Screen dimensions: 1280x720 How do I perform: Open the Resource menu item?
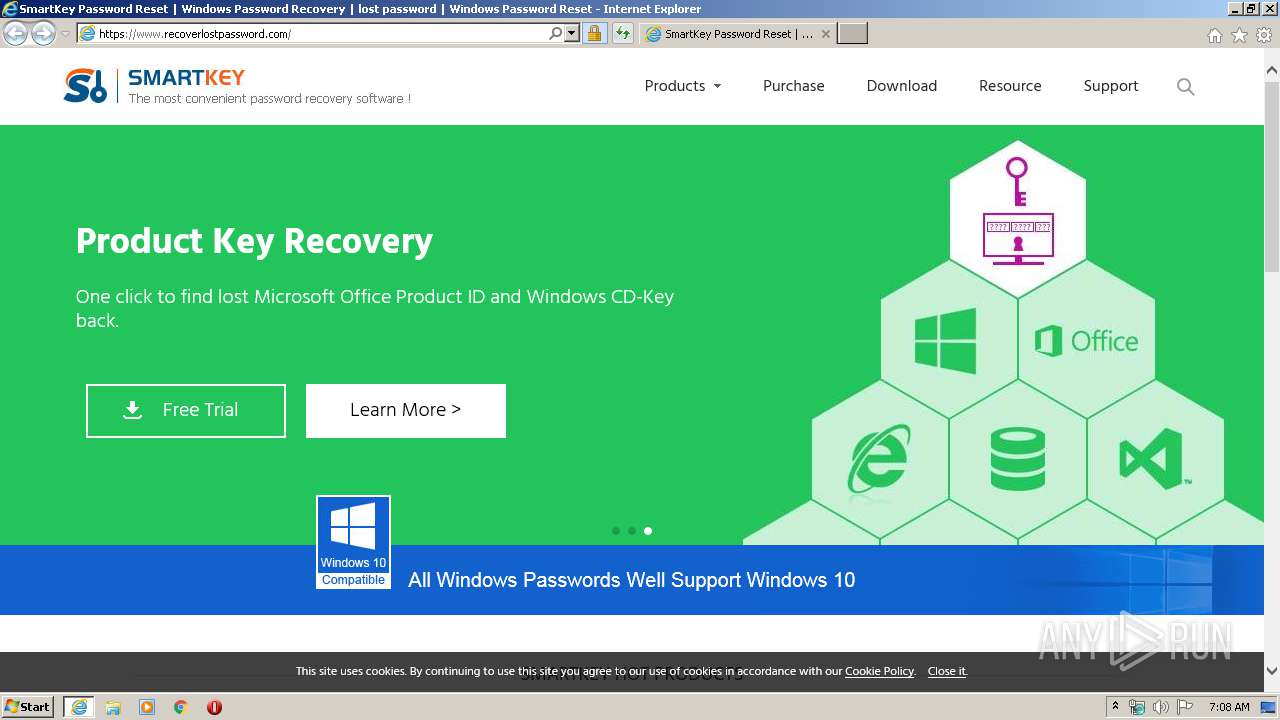coord(1010,86)
